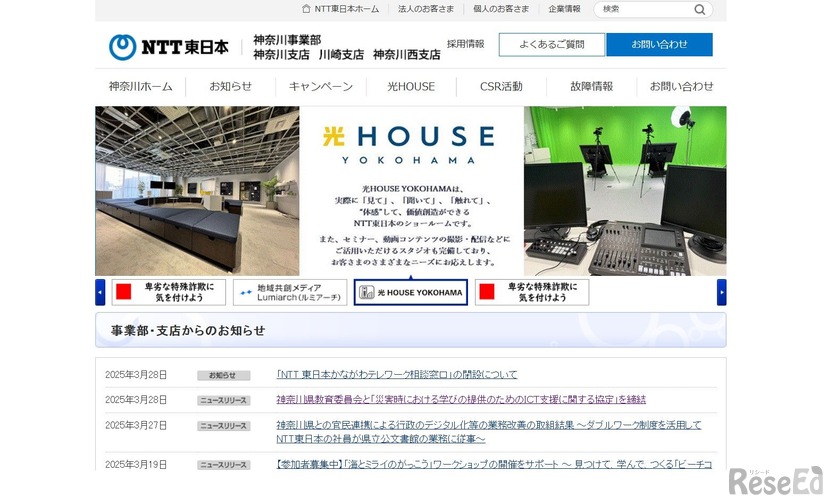Click blue お問い合わせ button
Image resolution: width=826 pixels, height=497 pixels.
[660, 44]
